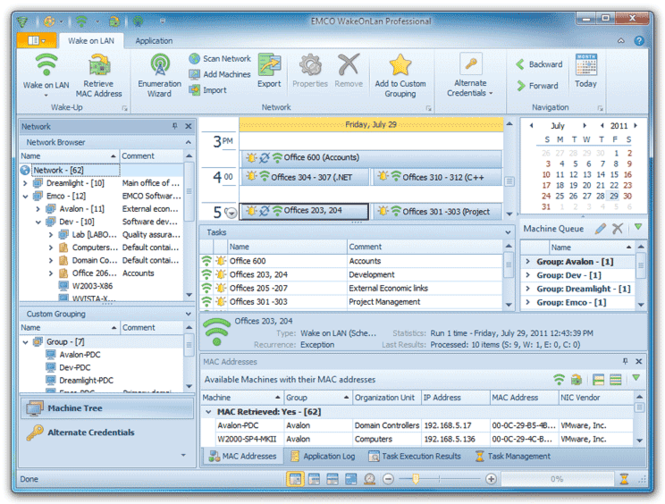The height and width of the screenshot is (504, 665).
Task: Sort by NIC Vendor column header
Action: click(595, 398)
